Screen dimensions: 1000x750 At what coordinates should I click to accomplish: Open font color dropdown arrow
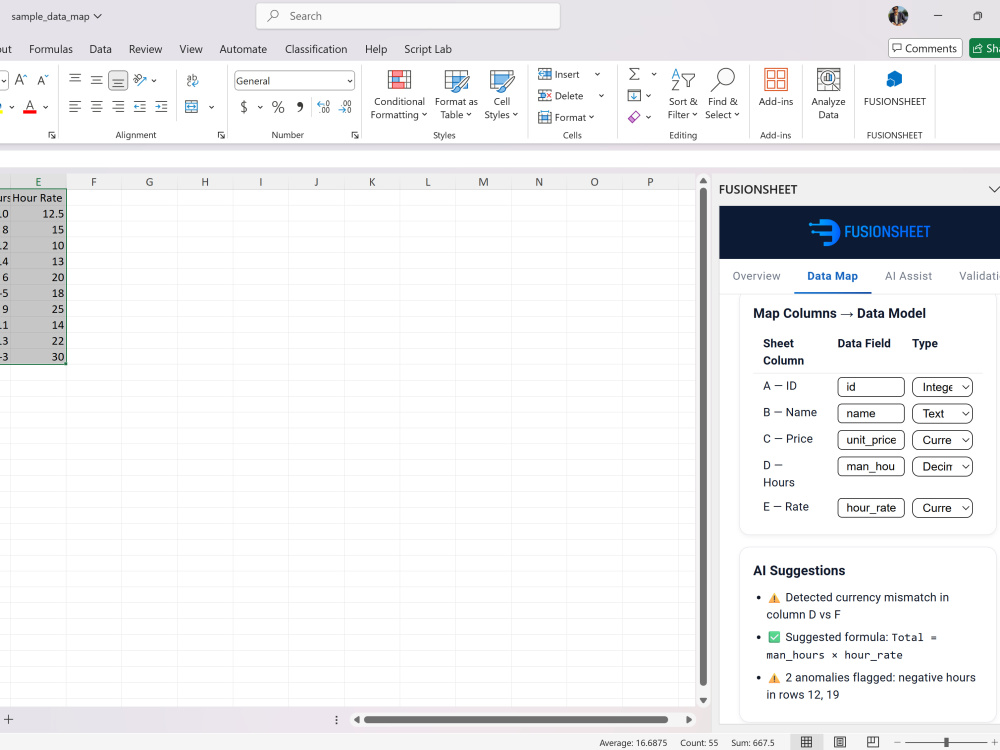pyautogui.click(x=46, y=107)
